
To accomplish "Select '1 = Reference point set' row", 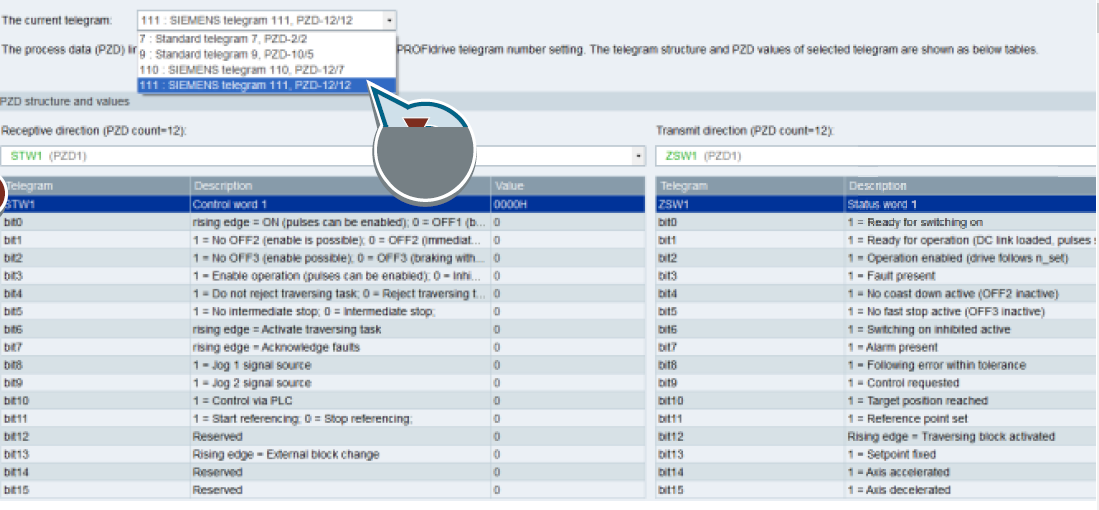I will 877,419.
